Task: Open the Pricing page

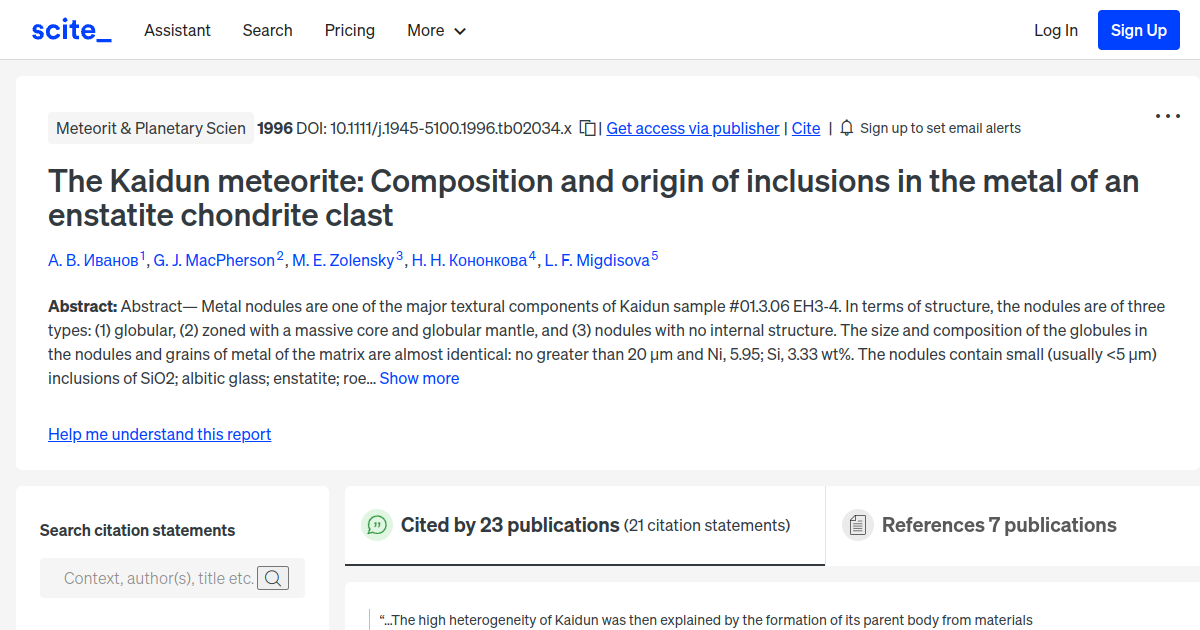Action: click(350, 30)
